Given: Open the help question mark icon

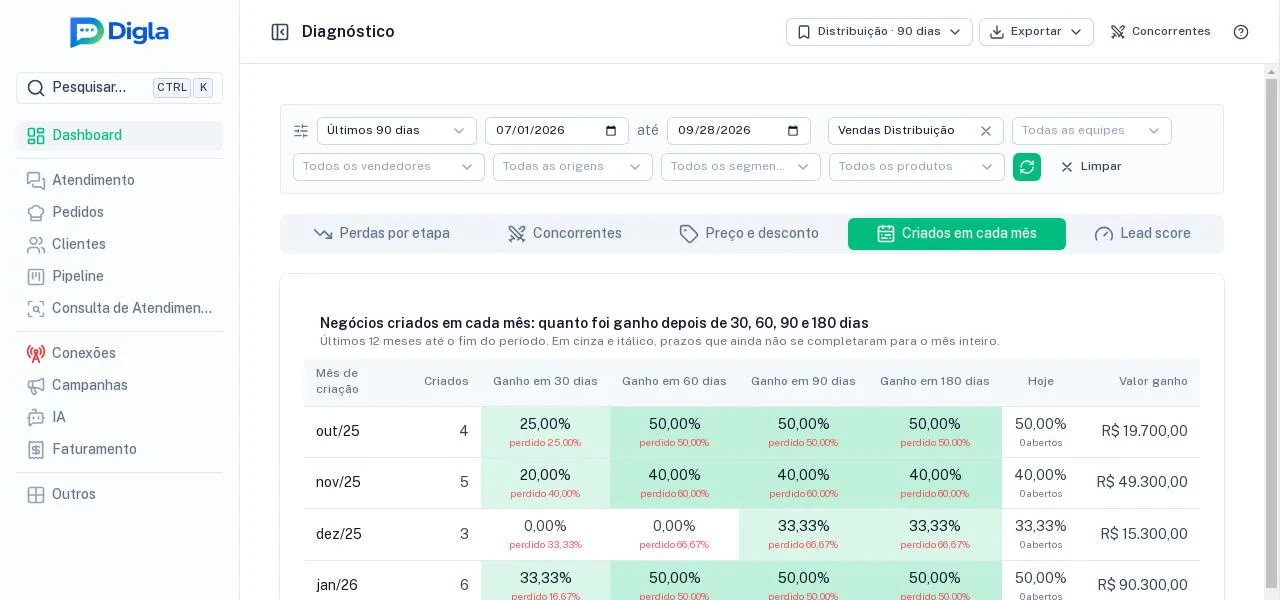Looking at the screenshot, I should (1241, 32).
